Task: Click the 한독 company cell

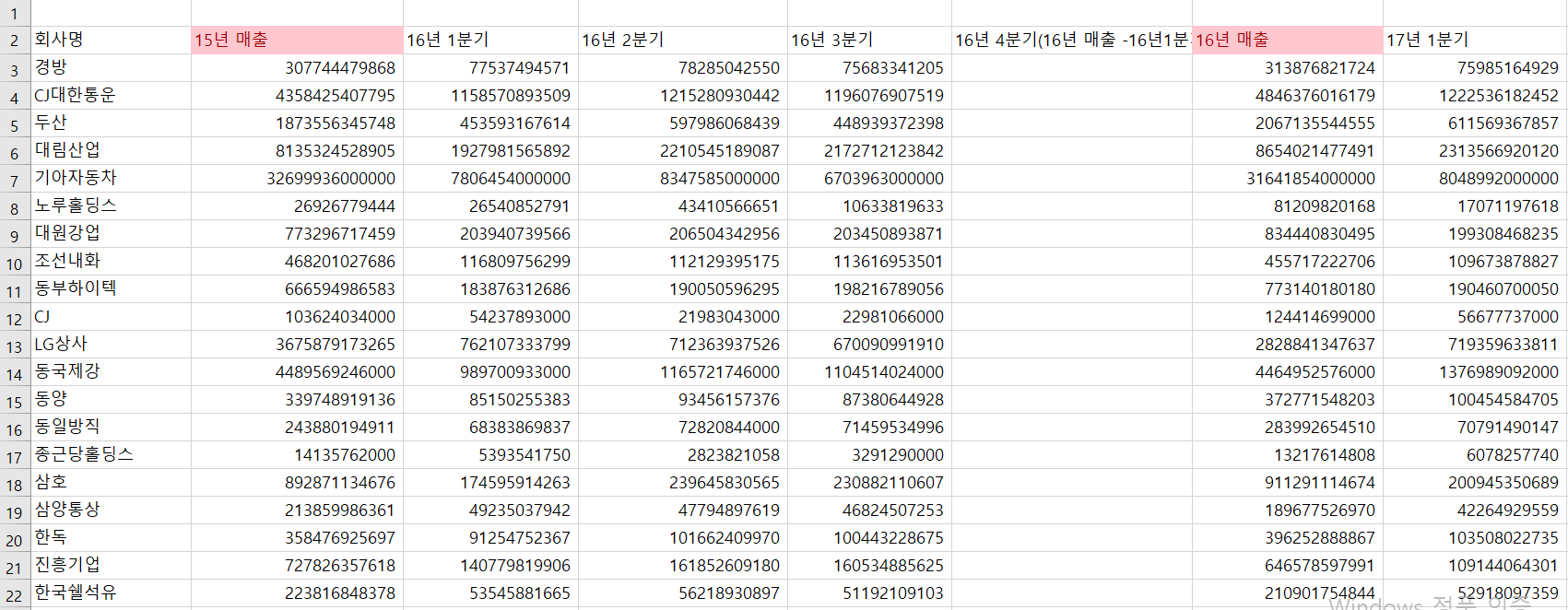Action: coord(111,537)
